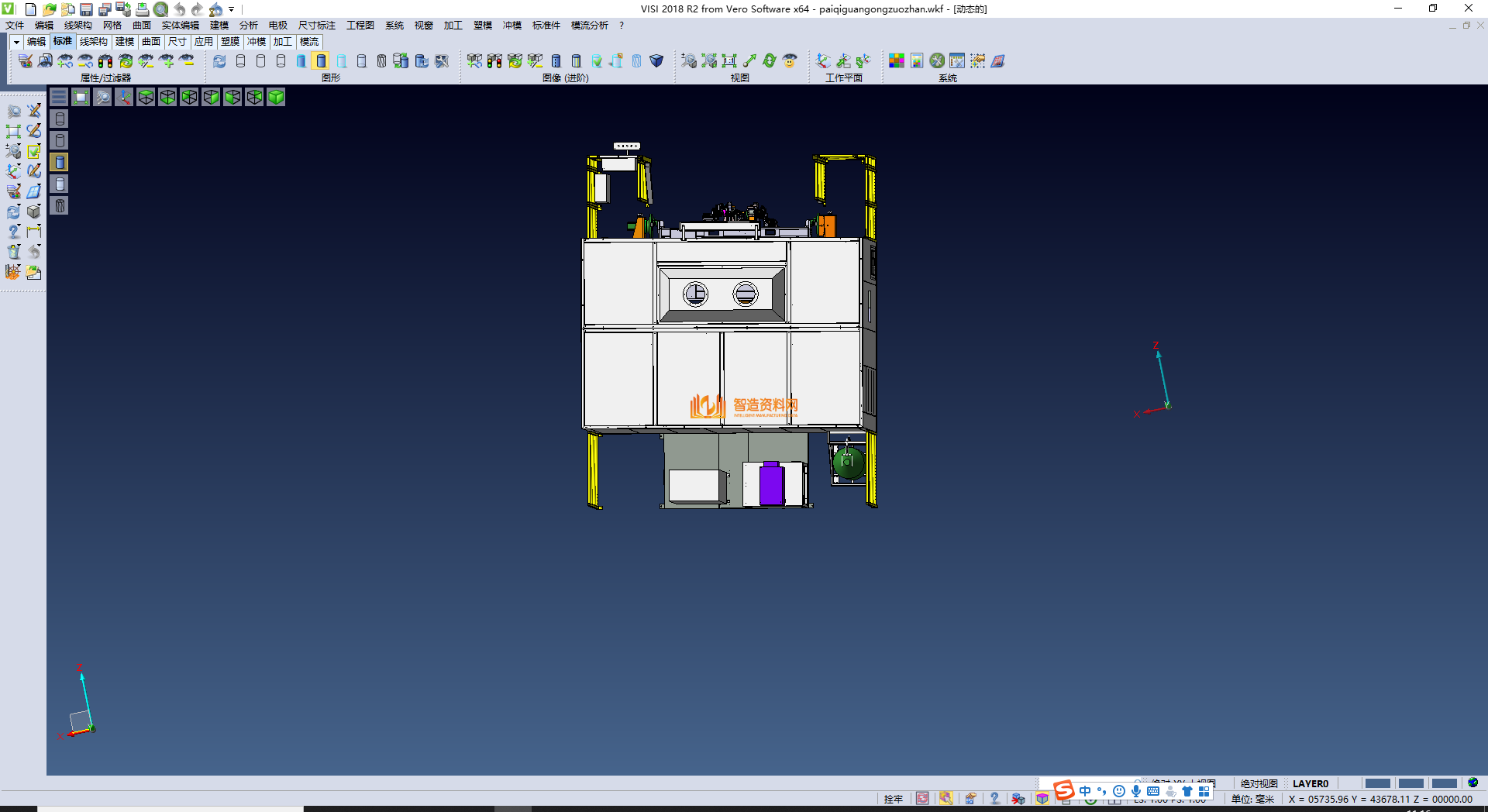1488x812 pixels.
Task: Click the zoom 1:1 view icon
Action: 728,61
